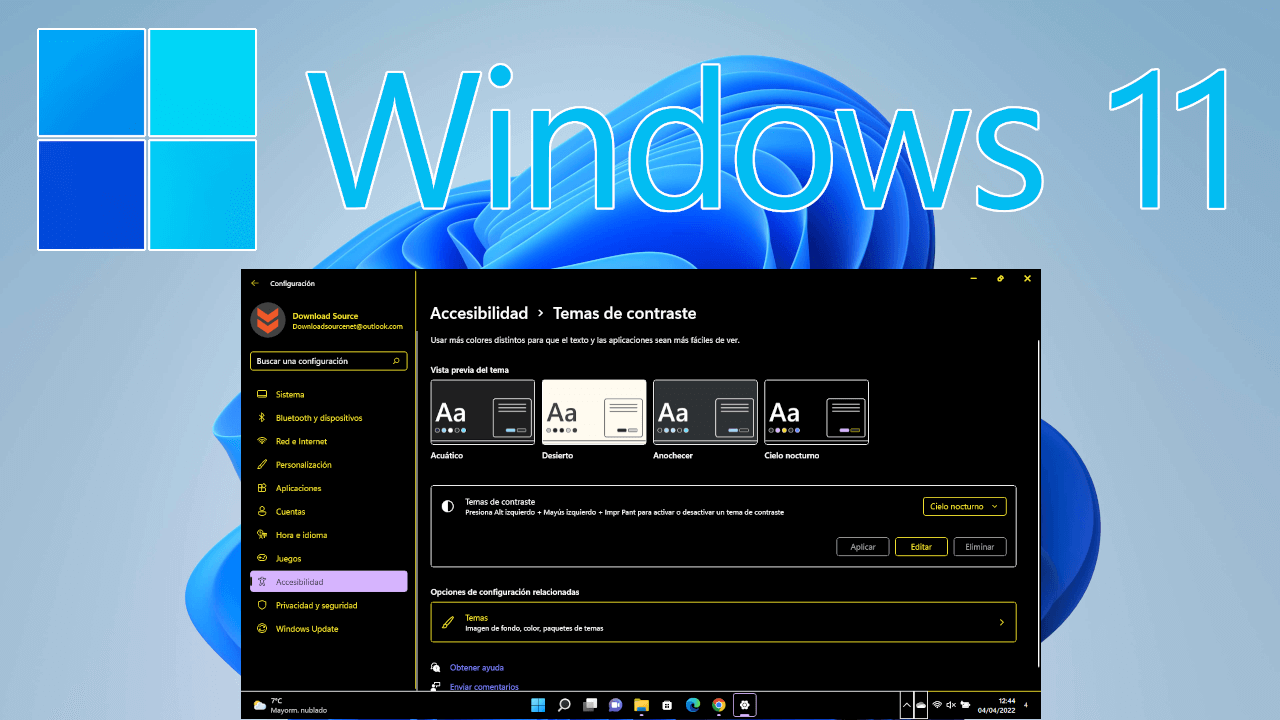1280x720 pixels.
Task: Show hidden tray icons chevron
Action: tap(906, 705)
